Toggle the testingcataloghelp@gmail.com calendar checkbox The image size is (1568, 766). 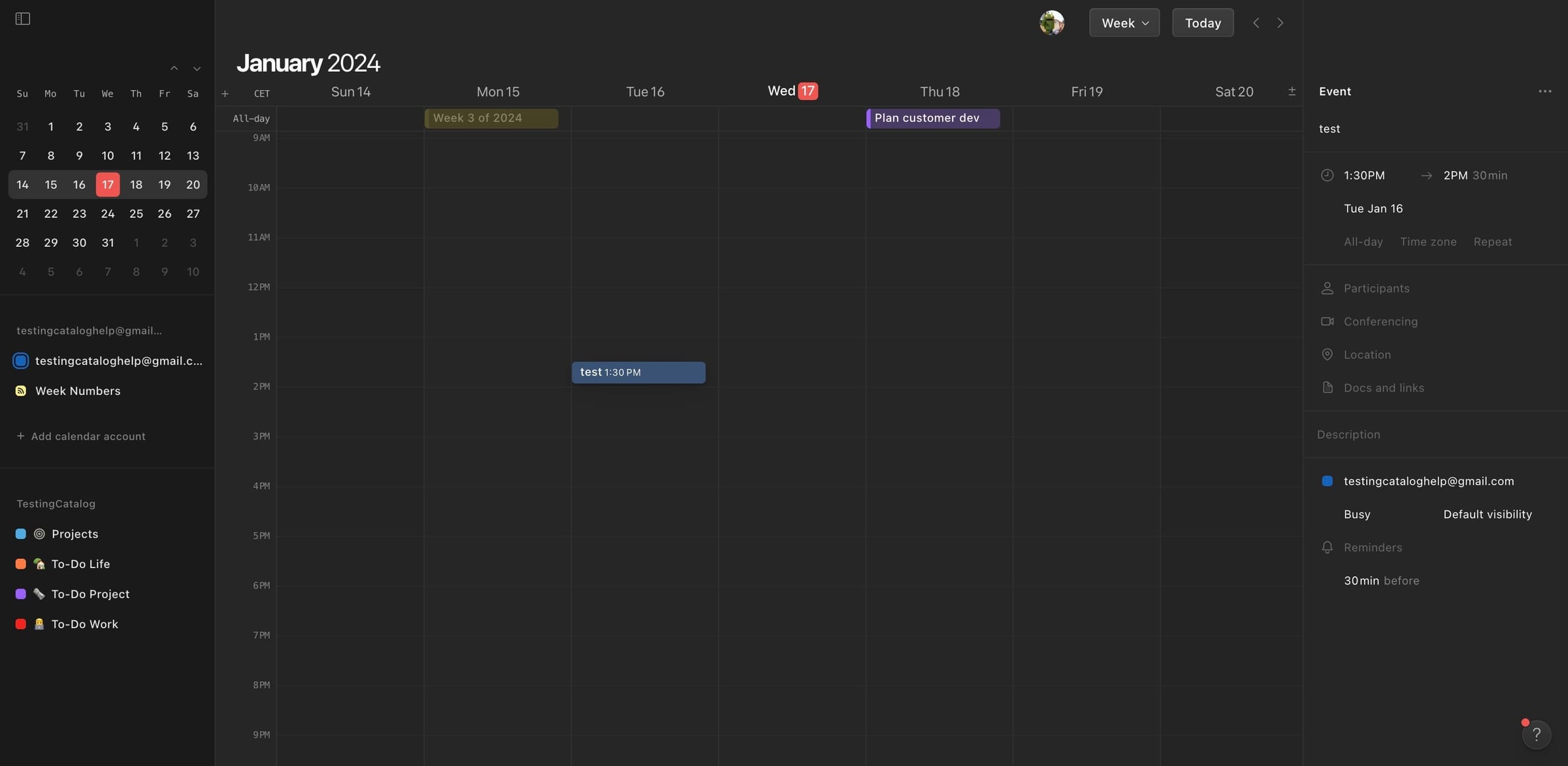(x=21, y=360)
